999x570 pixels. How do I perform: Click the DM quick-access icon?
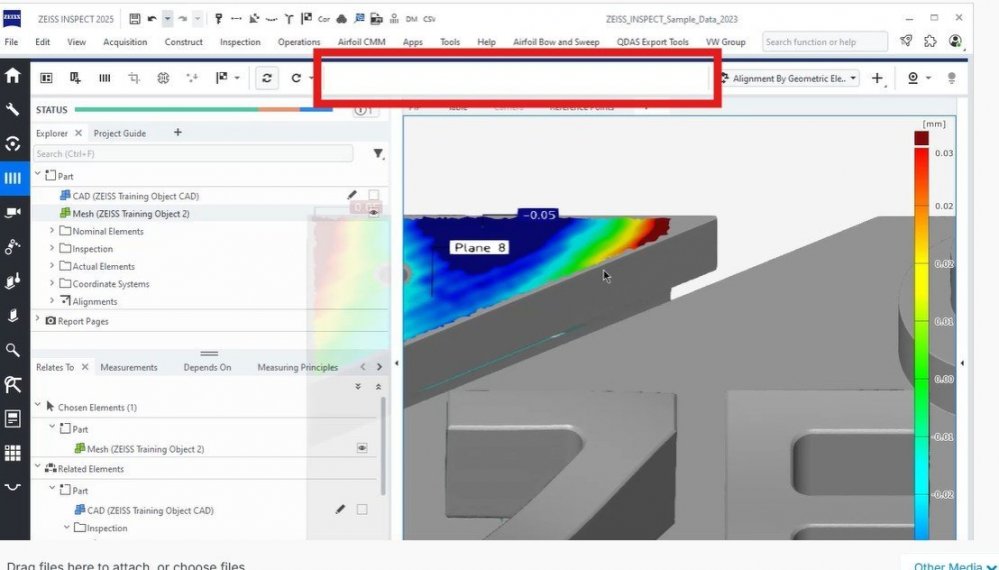412,19
